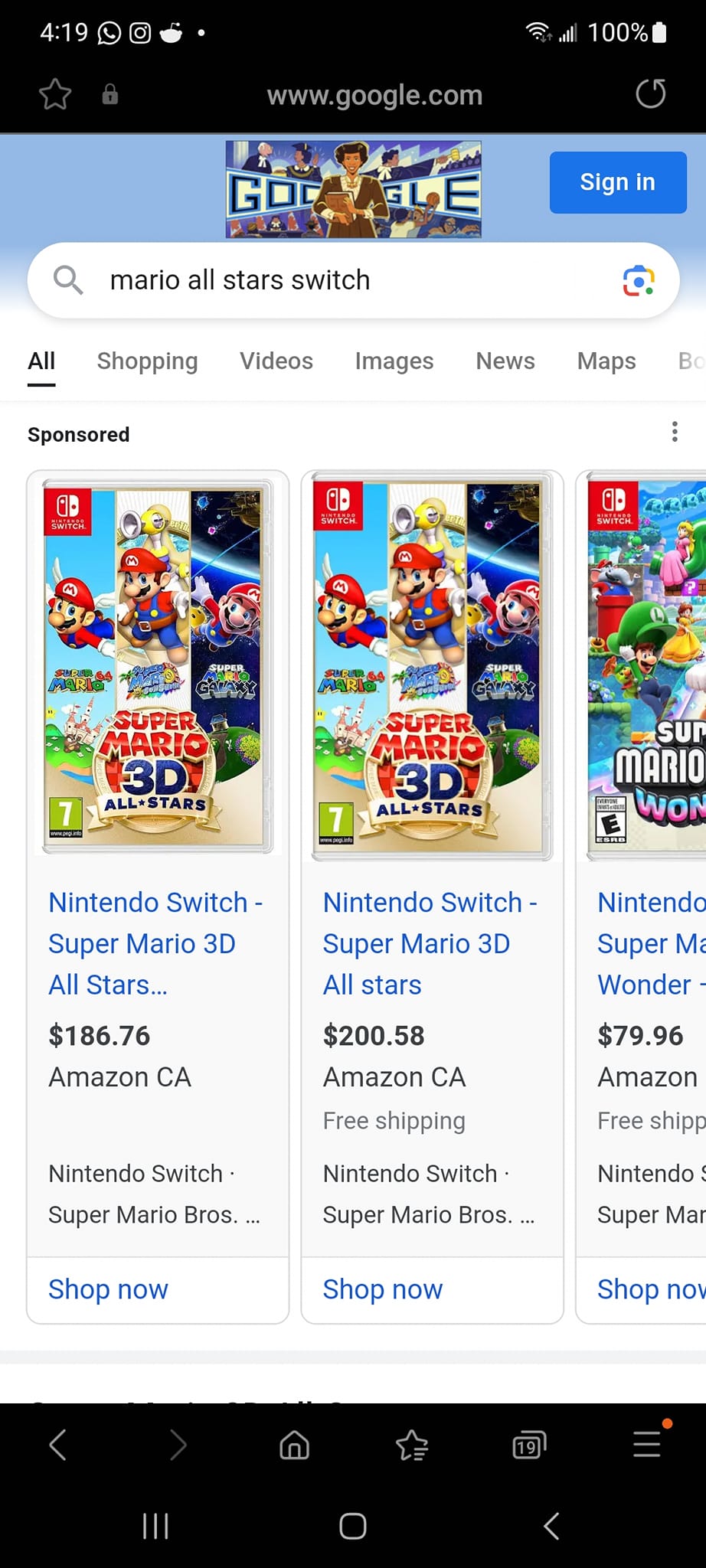706x1568 pixels.
Task: Select the Images tab
Action: [394, 361]
